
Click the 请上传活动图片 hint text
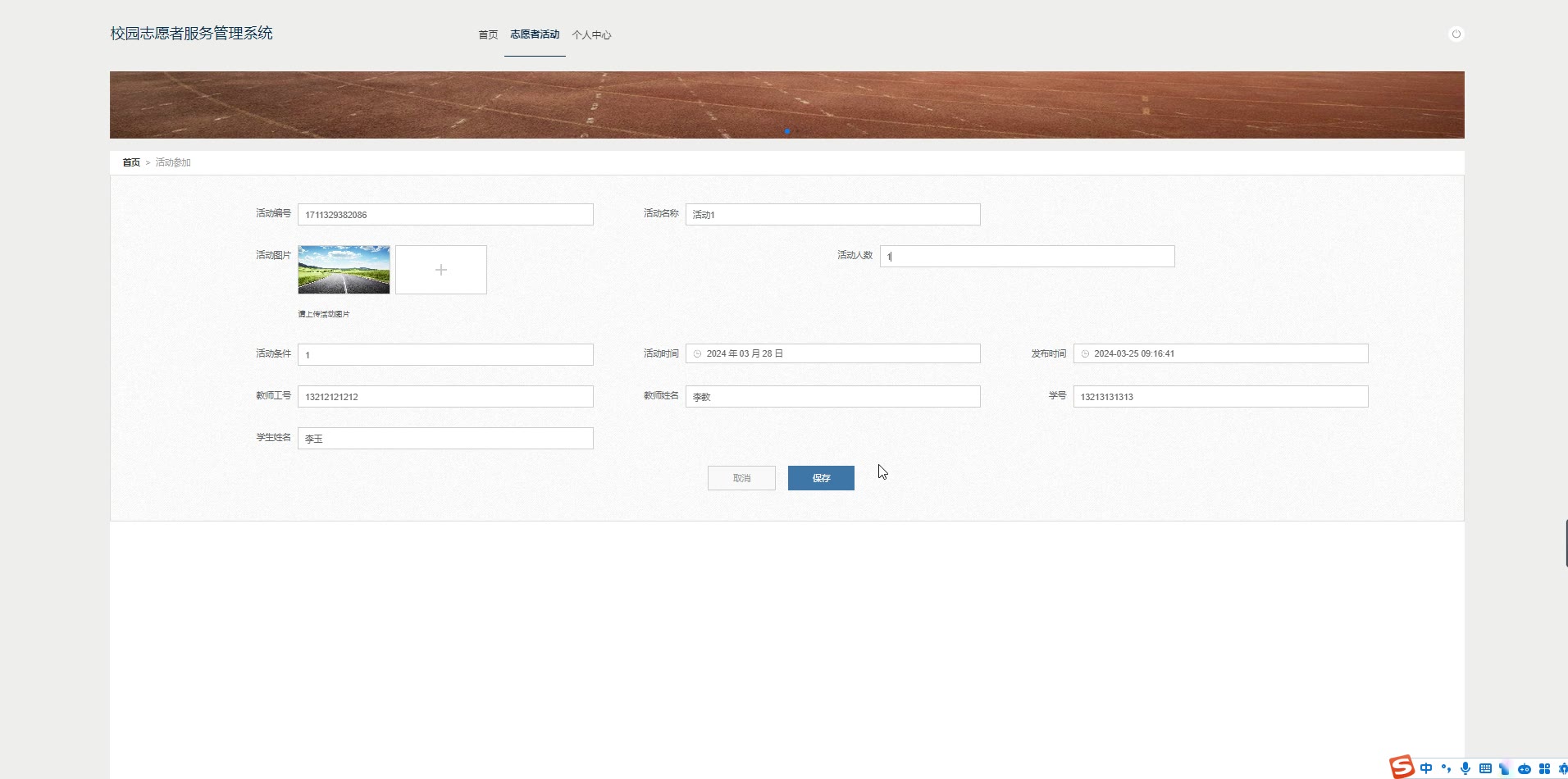324,314
